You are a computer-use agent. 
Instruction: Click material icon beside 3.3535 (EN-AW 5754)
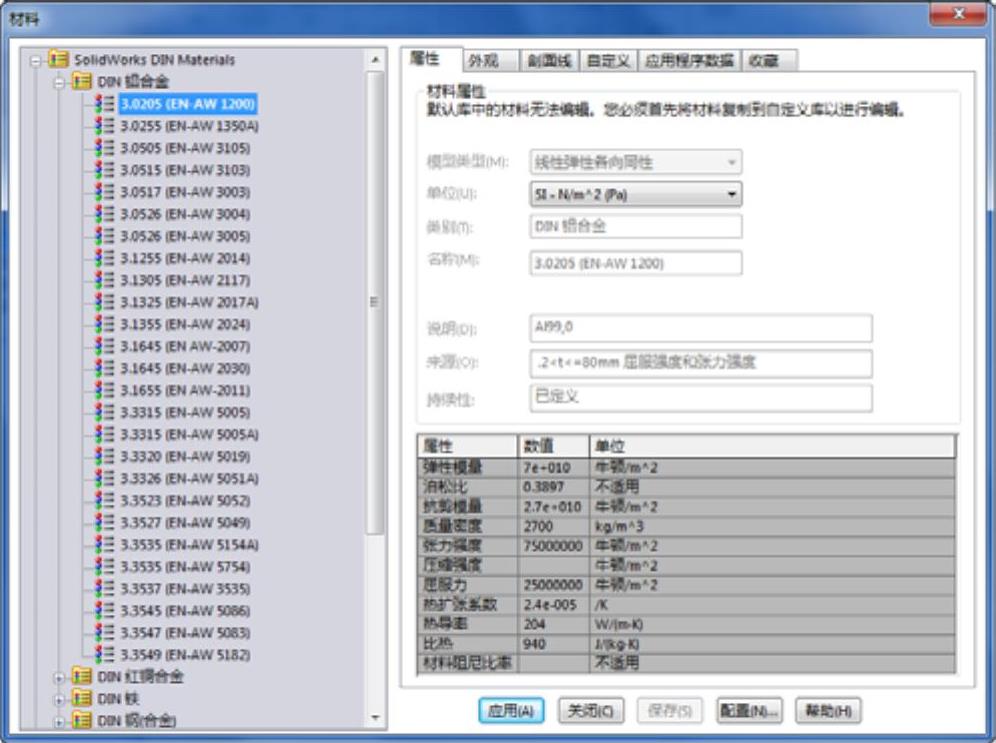click(x=105, y=566)
